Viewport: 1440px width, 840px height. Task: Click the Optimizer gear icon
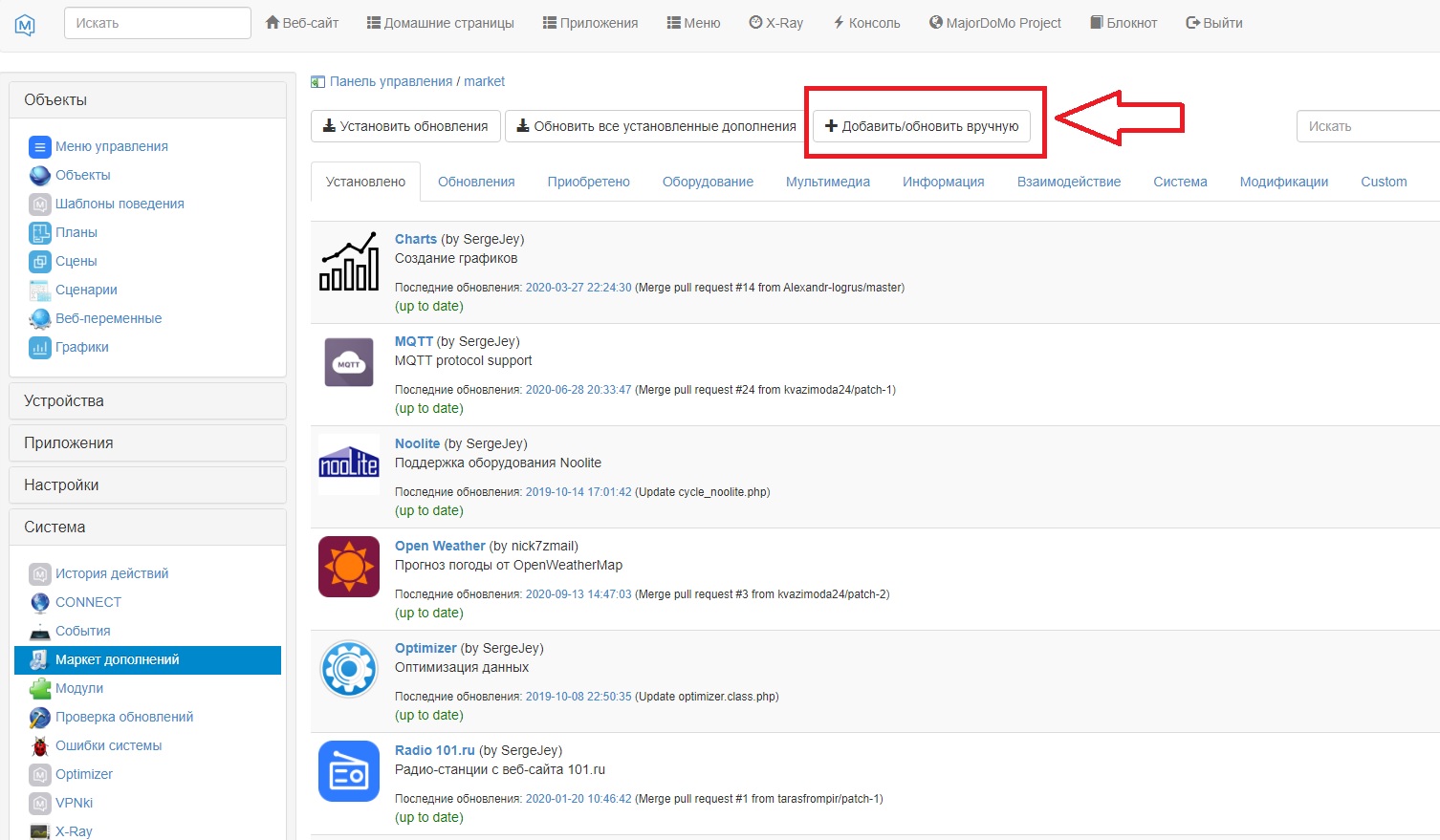pyautogui.click(x=348, y=669)
